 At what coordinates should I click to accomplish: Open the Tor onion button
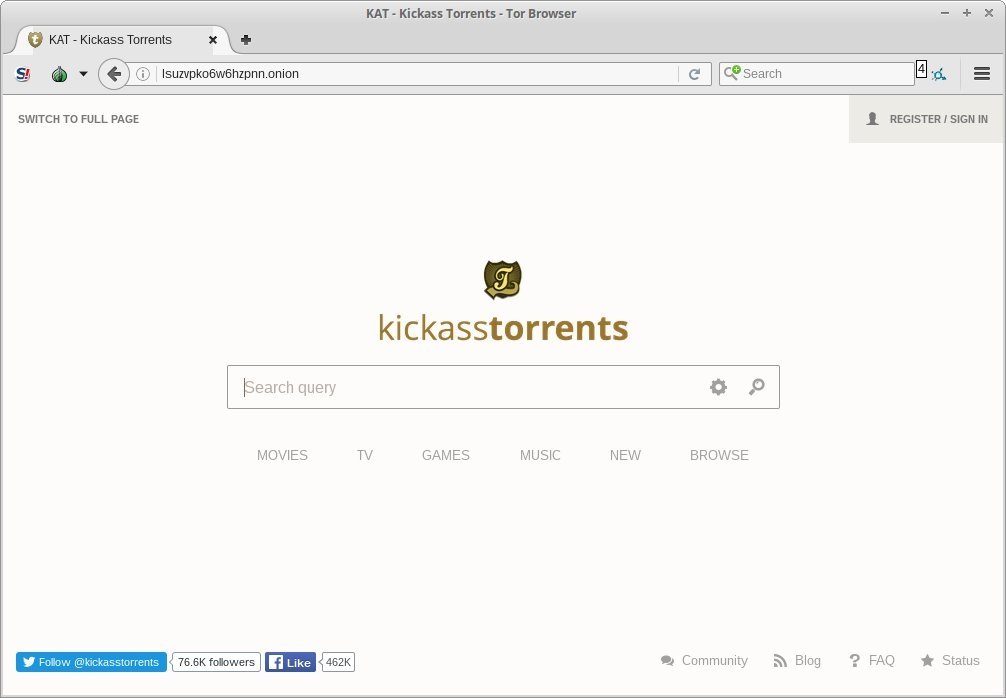point(60,74)
